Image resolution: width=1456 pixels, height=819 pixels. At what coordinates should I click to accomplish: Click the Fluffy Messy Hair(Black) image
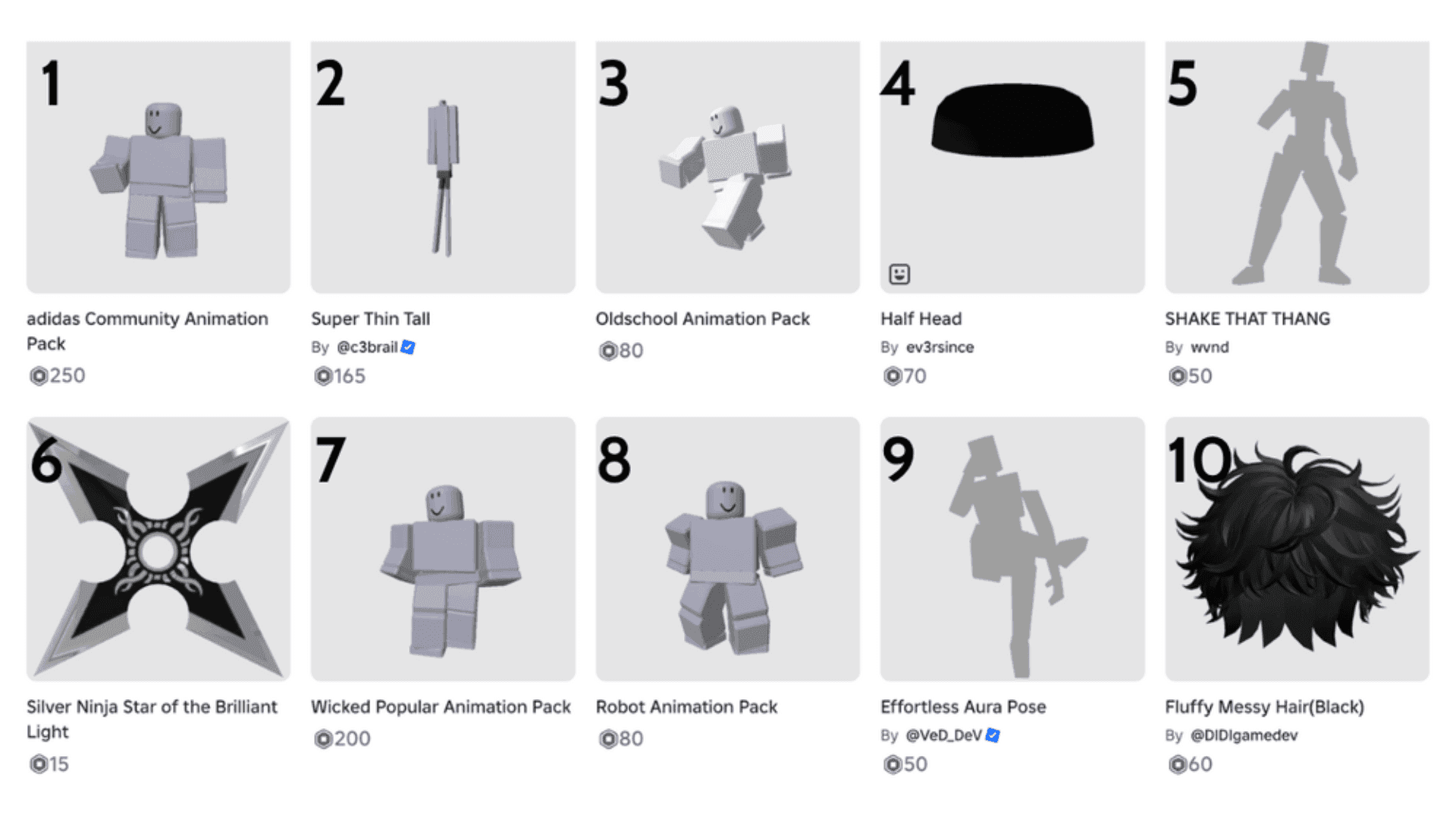point(1297,549)
